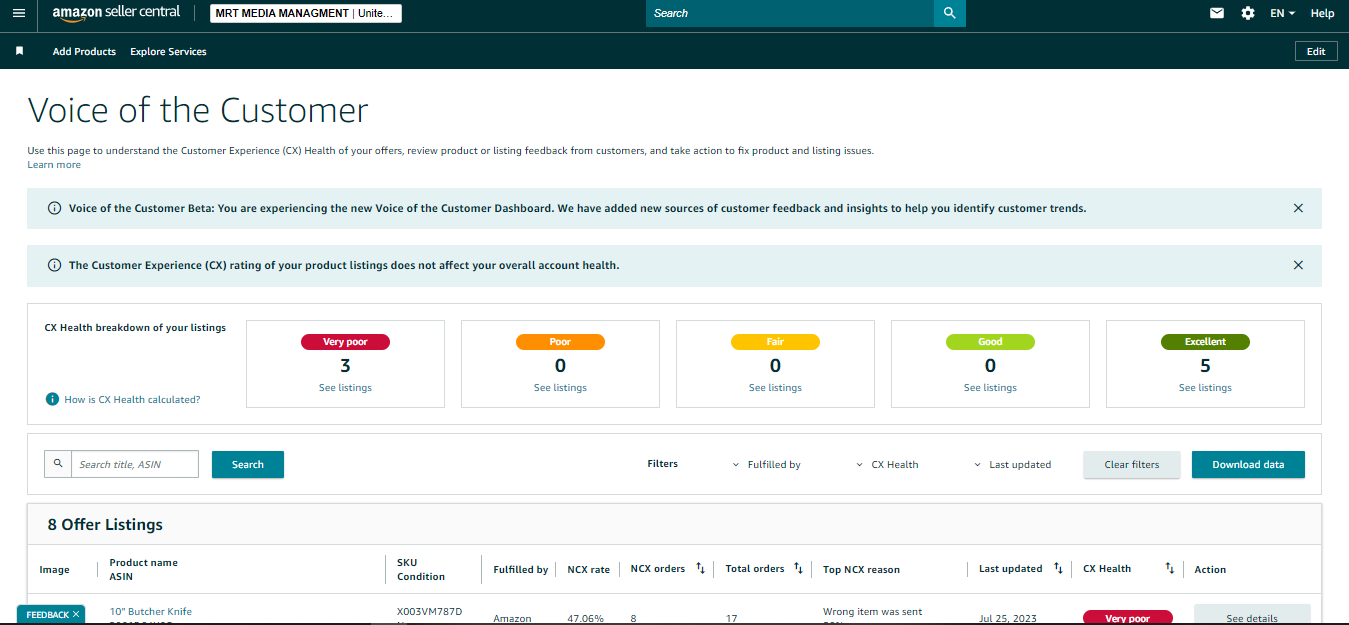See listings under Good
The image size is (1349, 625).
click(990, 388)
